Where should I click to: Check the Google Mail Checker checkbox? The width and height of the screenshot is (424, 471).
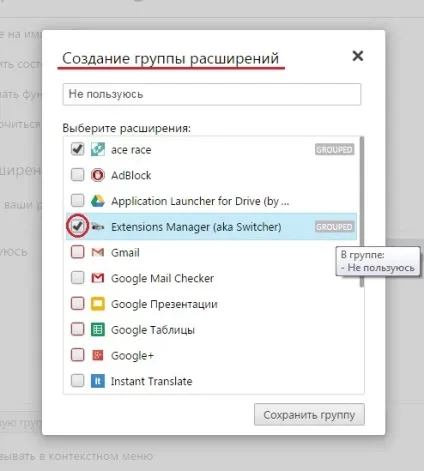78,277
